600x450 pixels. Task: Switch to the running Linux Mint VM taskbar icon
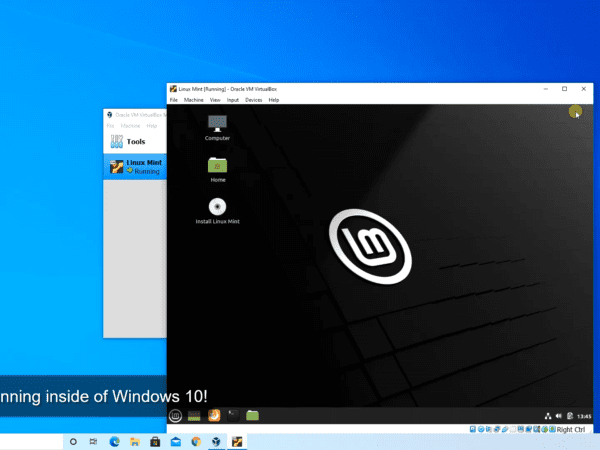coord(237,442)
